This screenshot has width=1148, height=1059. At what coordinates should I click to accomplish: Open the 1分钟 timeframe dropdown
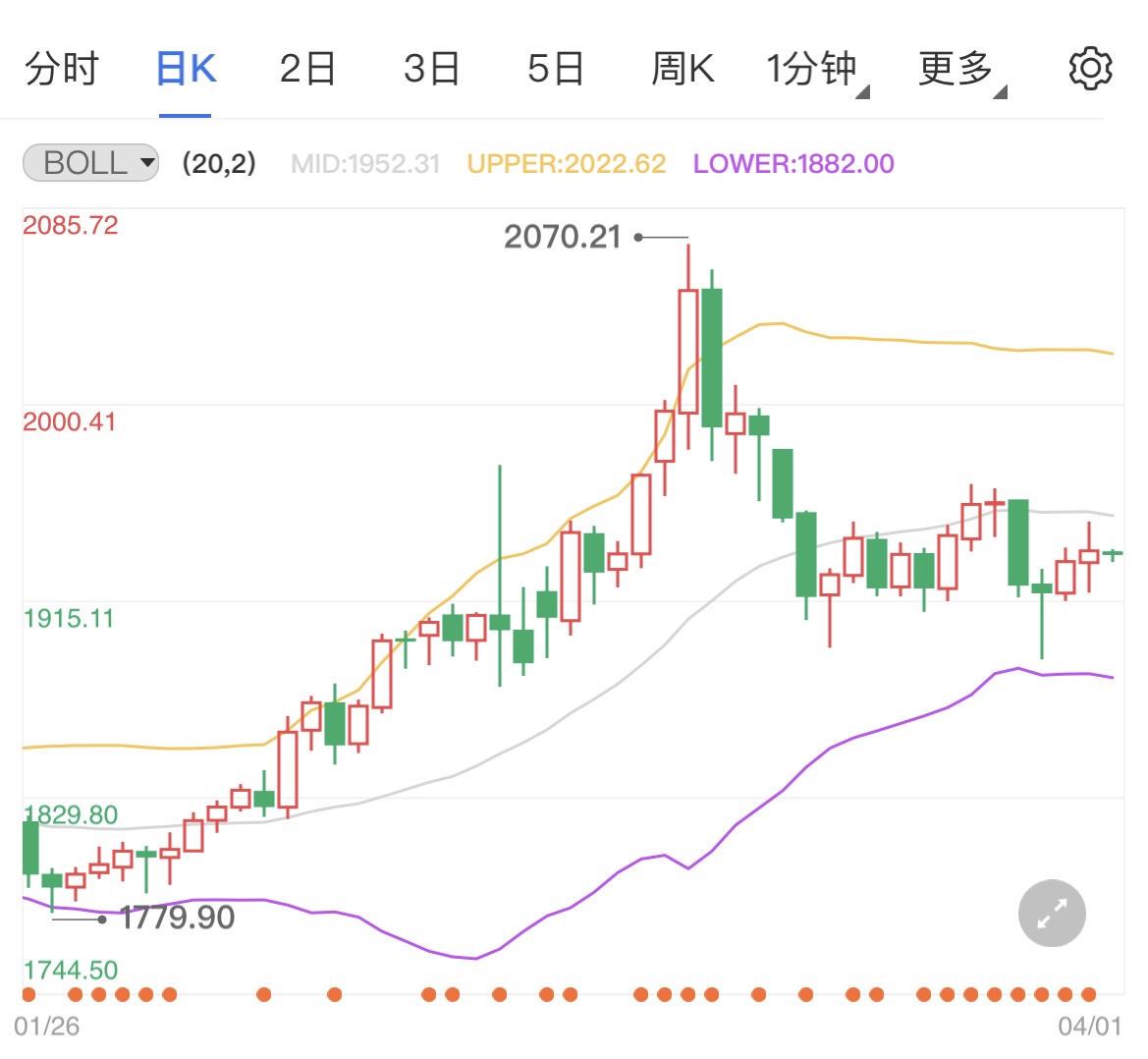pyautogui.click(x=811, y=68)
